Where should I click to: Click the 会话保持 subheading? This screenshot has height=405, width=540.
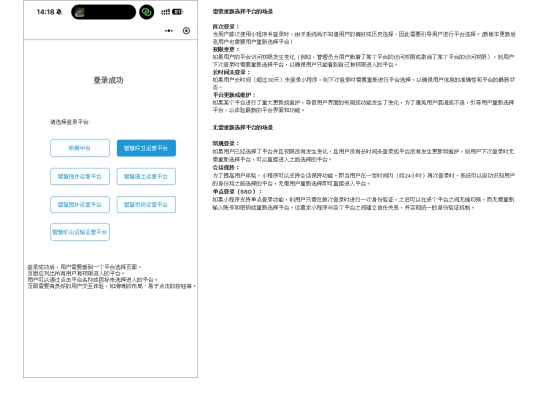click(x=226, y=167)
